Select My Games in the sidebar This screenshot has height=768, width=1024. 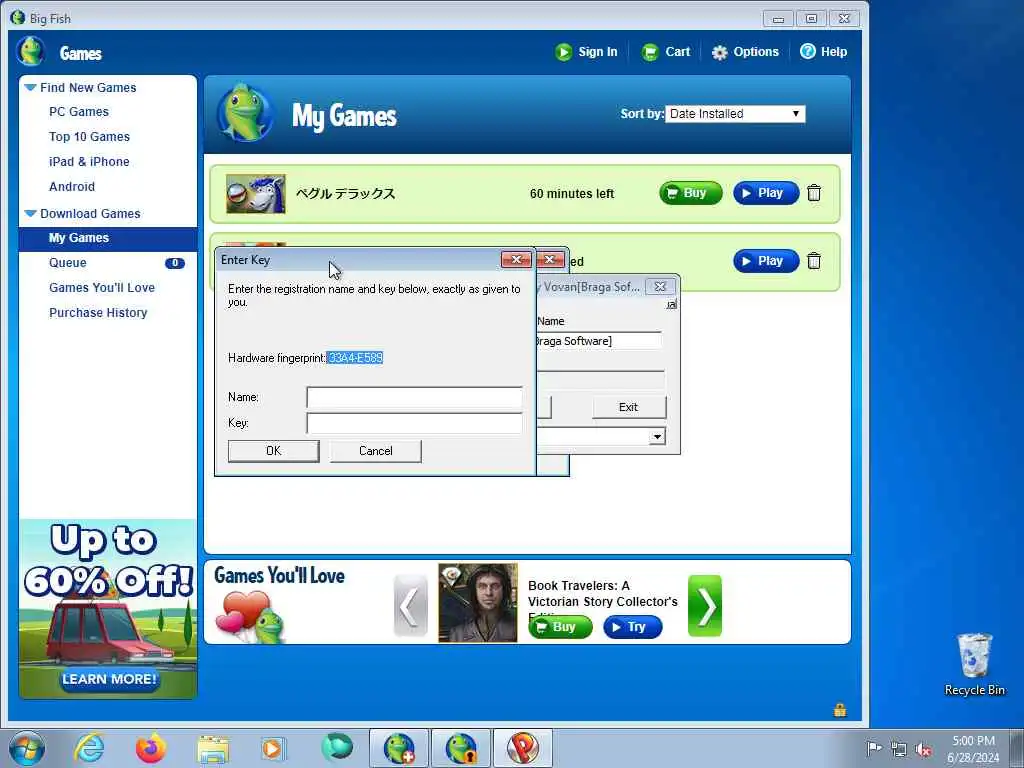click(108, 238)
